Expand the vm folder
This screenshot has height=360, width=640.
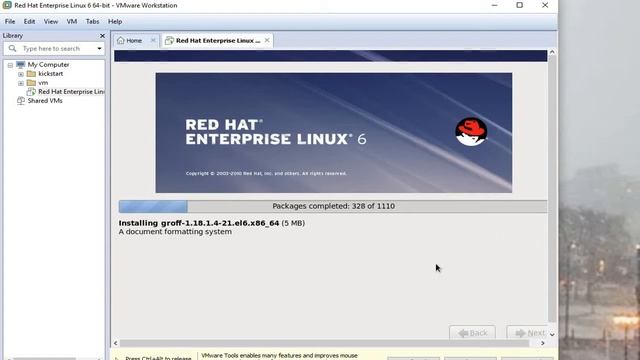(21, 83)
